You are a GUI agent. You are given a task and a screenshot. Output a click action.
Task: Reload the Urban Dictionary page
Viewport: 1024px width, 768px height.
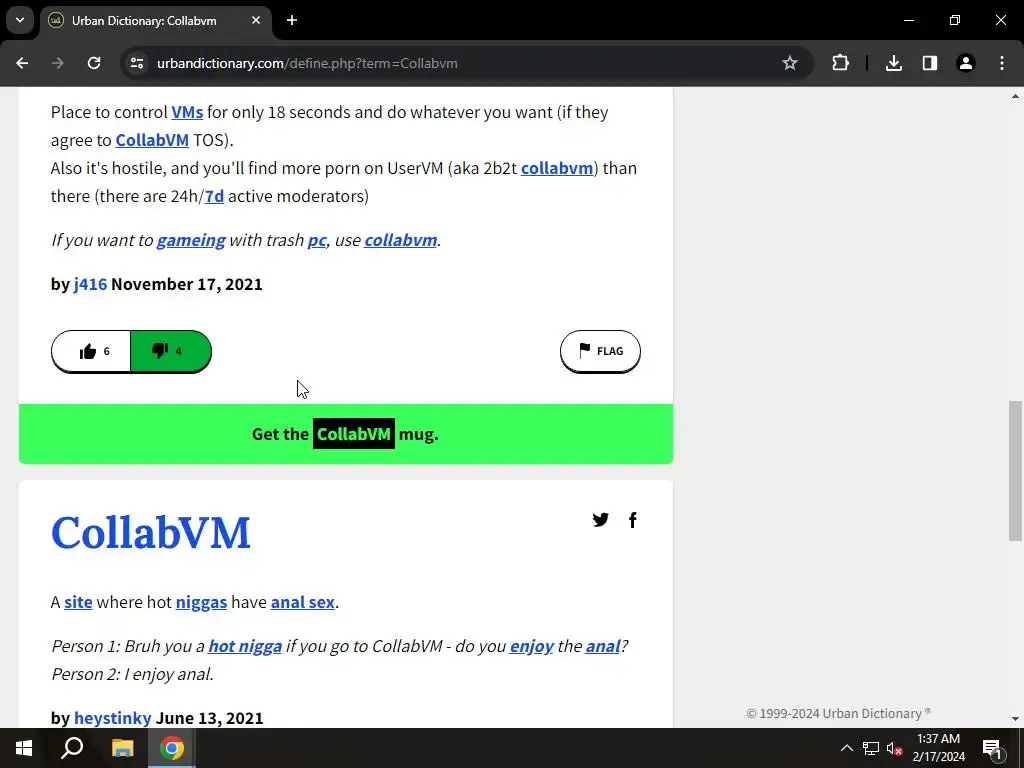[x=94, y=63]
